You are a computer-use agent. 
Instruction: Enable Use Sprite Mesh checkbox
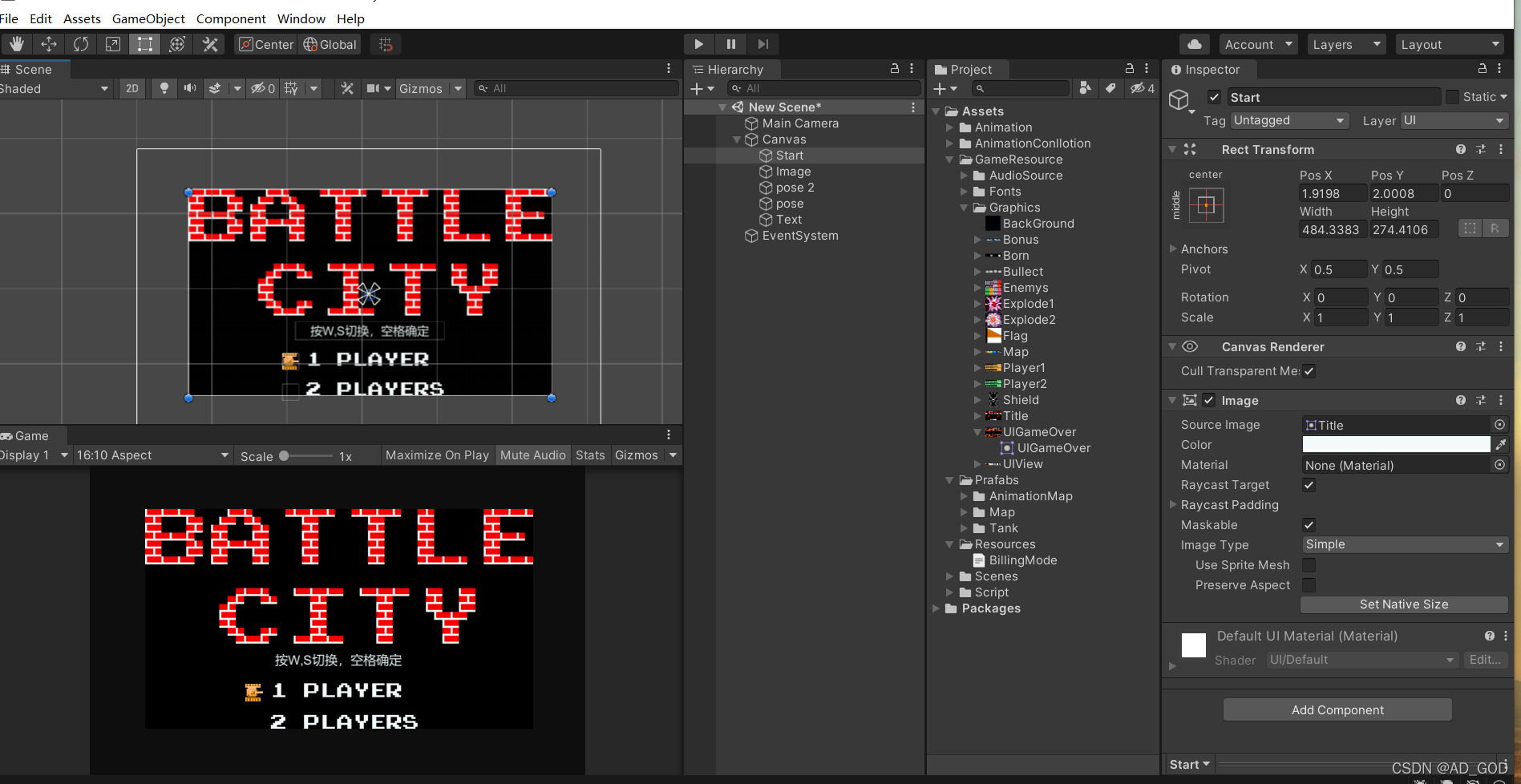[x=1309, y=565]
